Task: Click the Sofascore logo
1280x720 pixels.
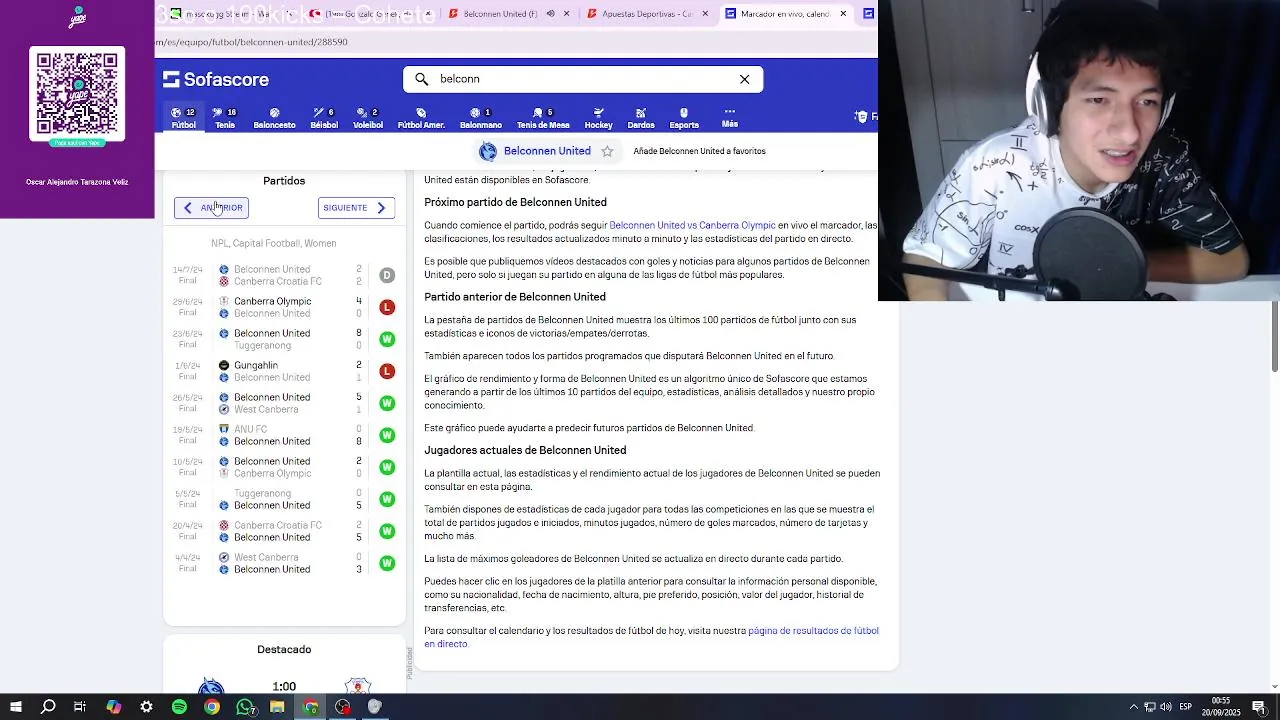Action: click(216, 79)
